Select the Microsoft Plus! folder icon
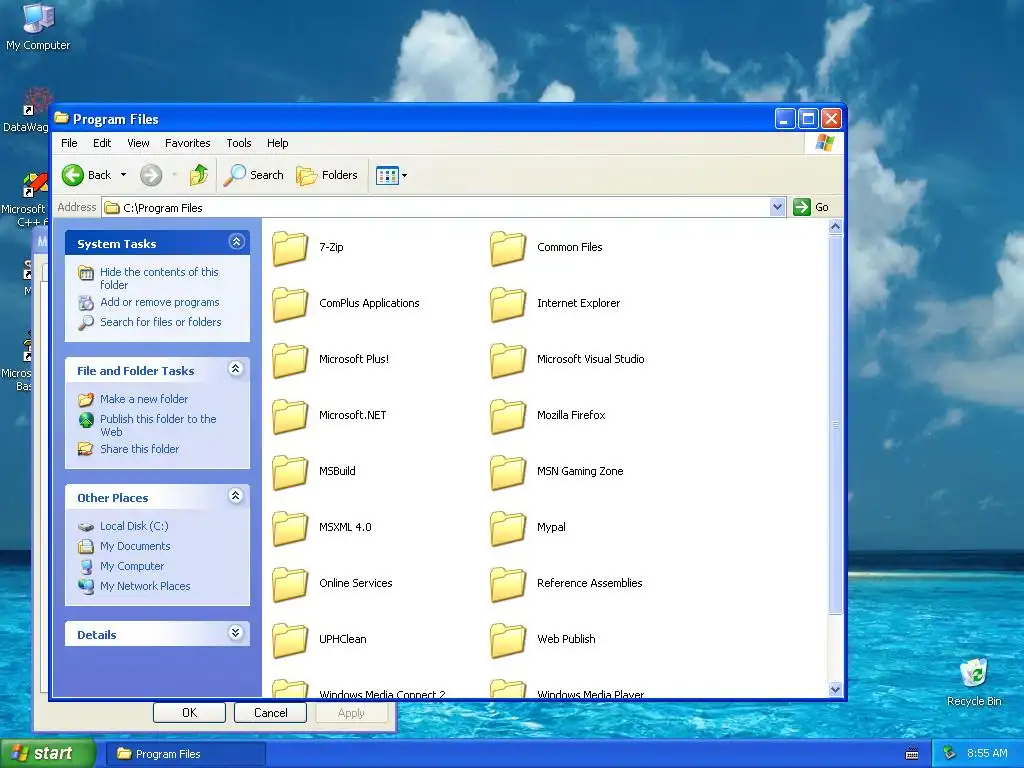The image size is (1024, 768). [290, 360]
